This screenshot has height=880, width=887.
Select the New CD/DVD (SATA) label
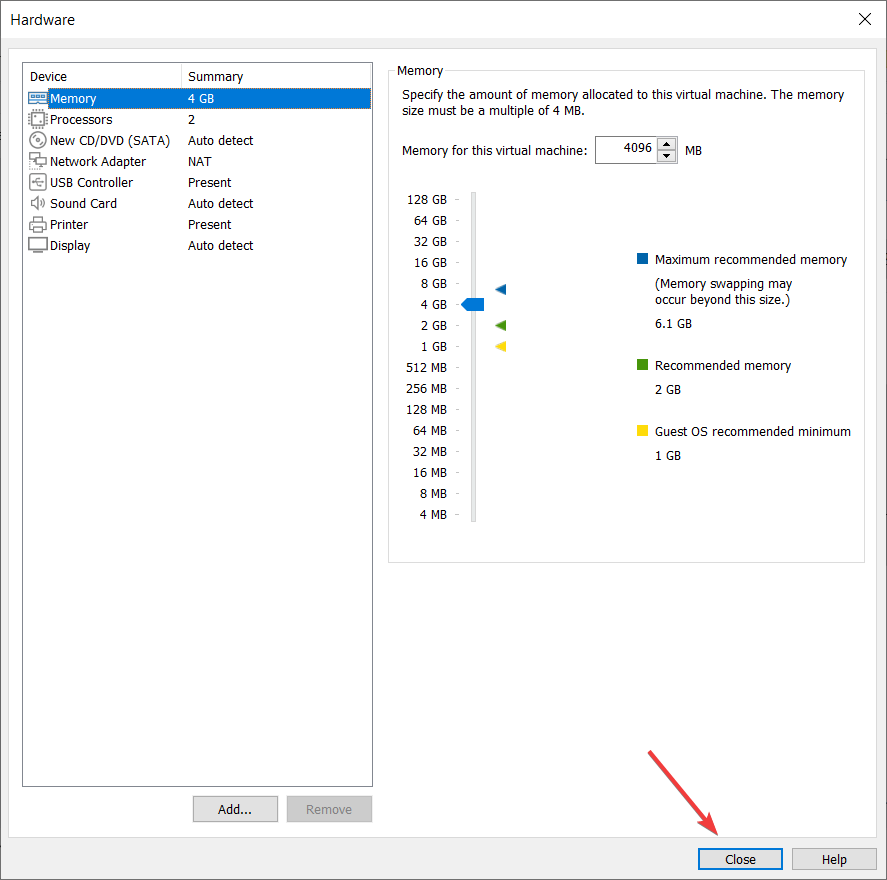coord(110,140)
